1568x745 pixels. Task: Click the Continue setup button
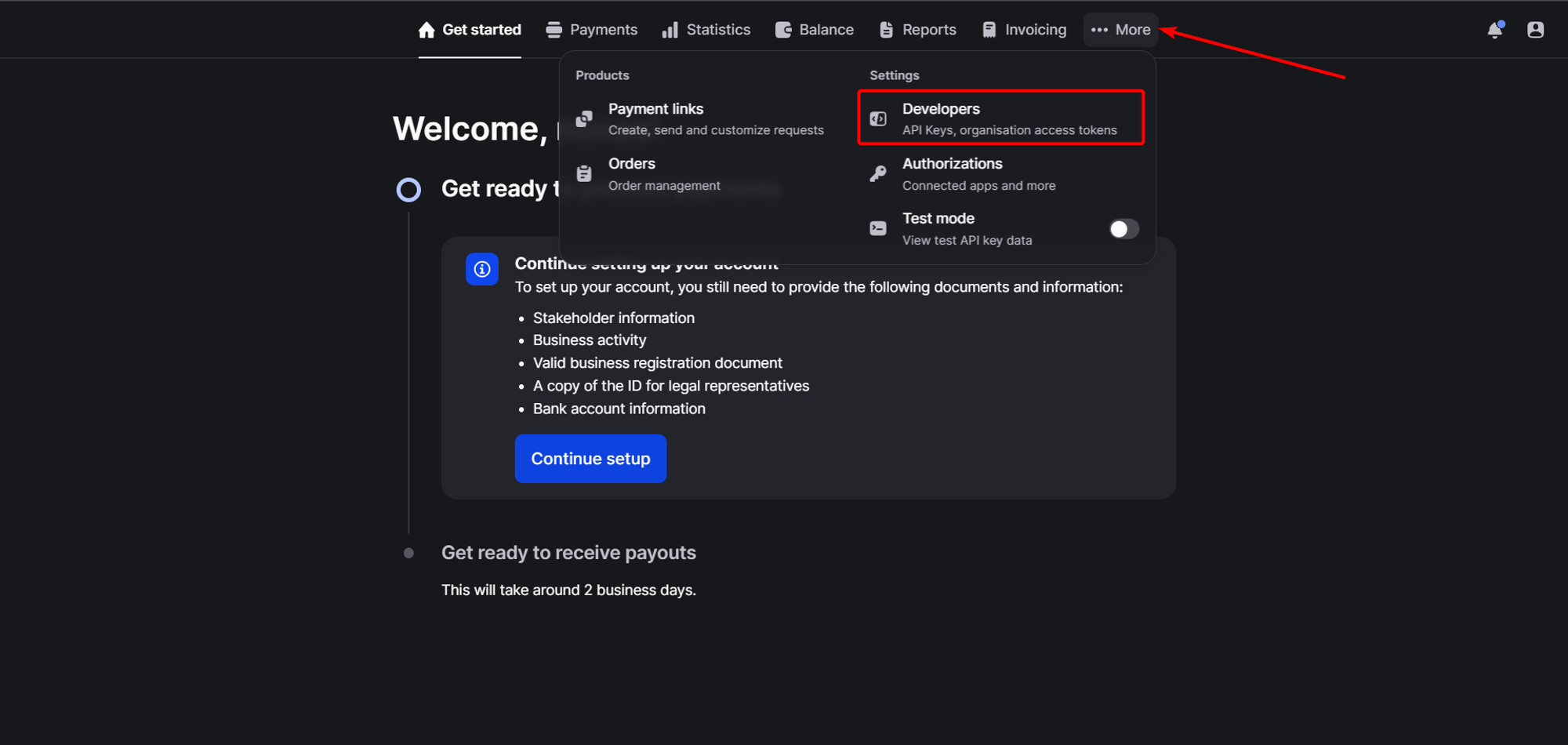tap(590, 458)
